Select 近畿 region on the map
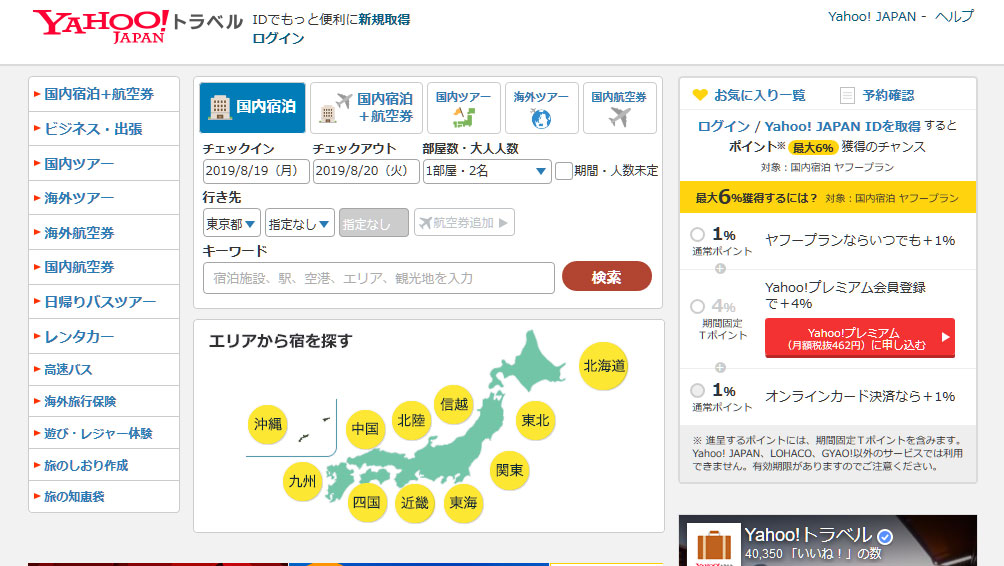The width and height of the screenshot is (1004, 566). pos(415,503)
